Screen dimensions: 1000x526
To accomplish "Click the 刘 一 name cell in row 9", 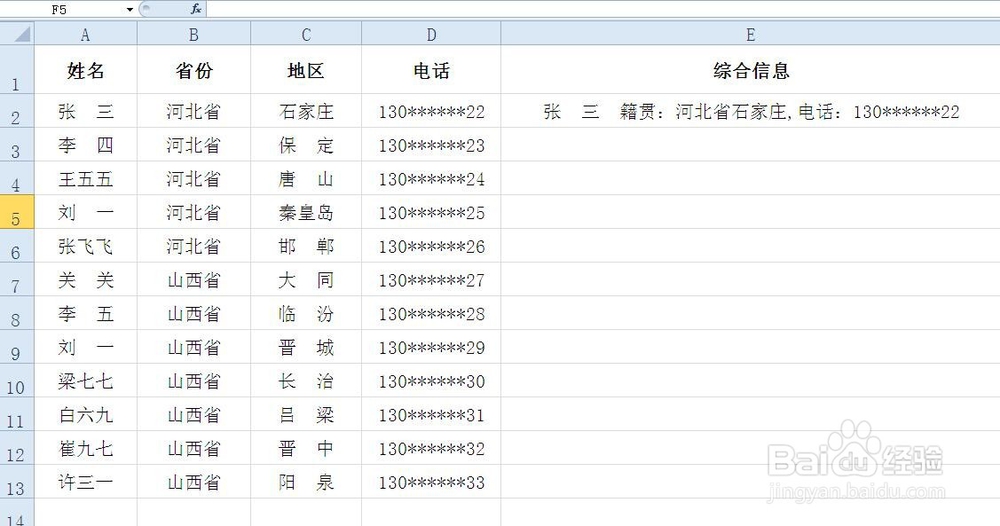I will pos(85,347).
